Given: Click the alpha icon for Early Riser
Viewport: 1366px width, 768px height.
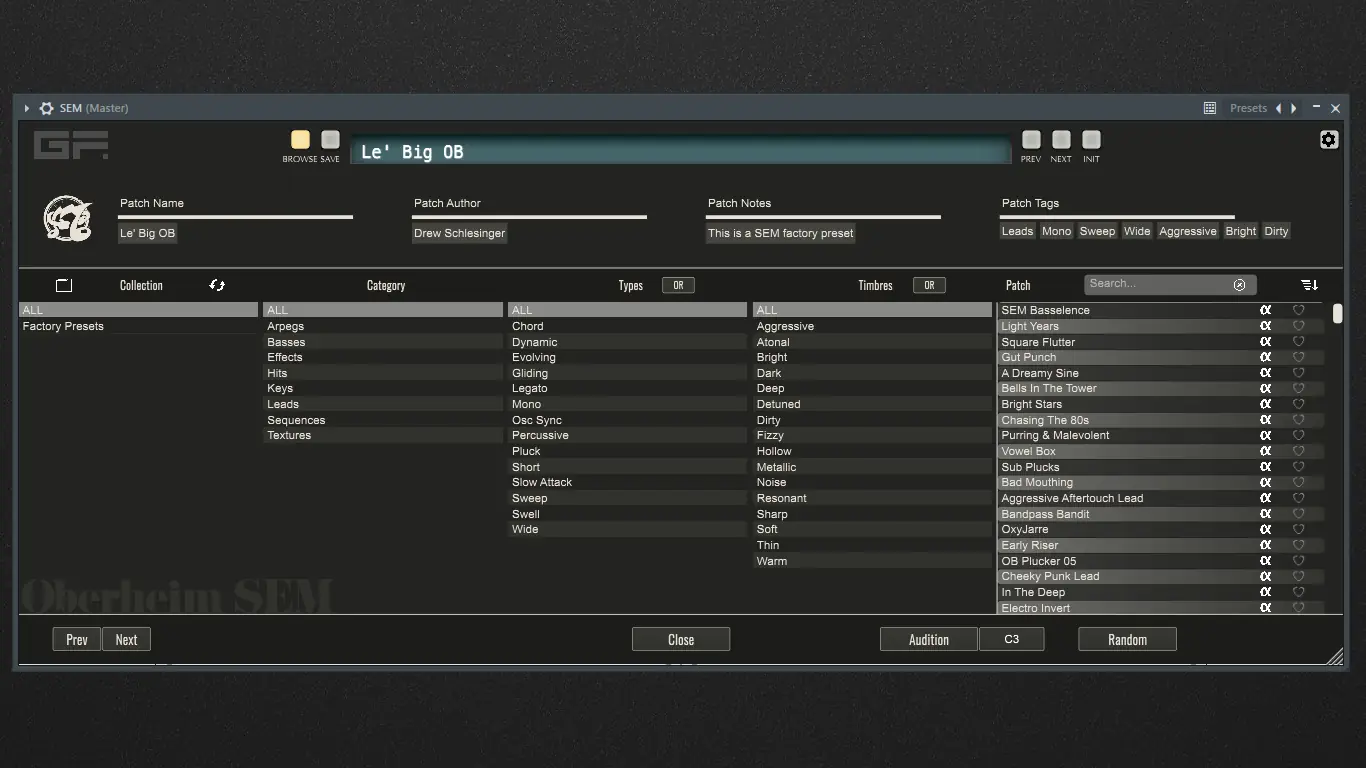Looking at the screenshot, I should (1265, 545).
